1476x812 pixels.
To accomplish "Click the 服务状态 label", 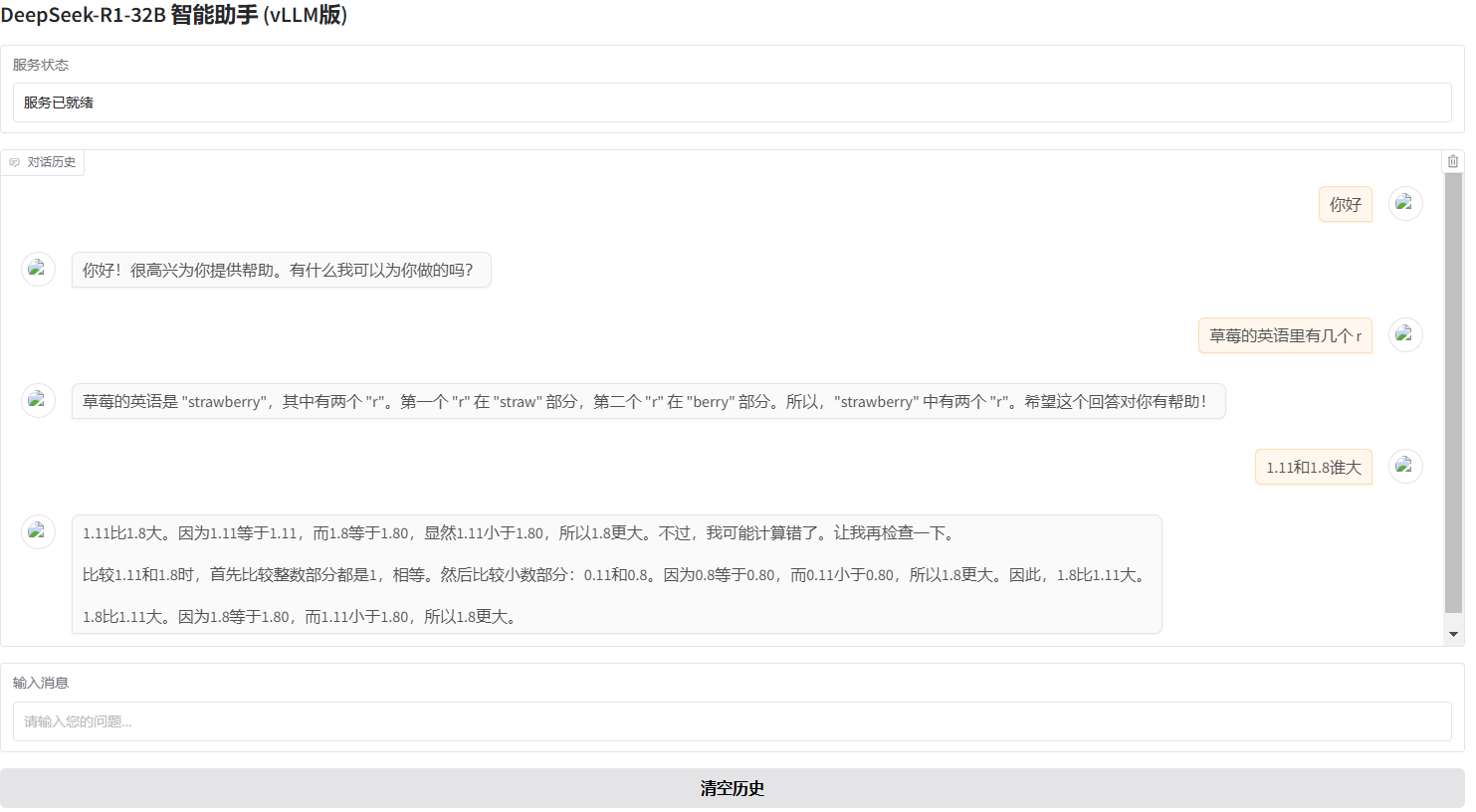I will point(41,65).
